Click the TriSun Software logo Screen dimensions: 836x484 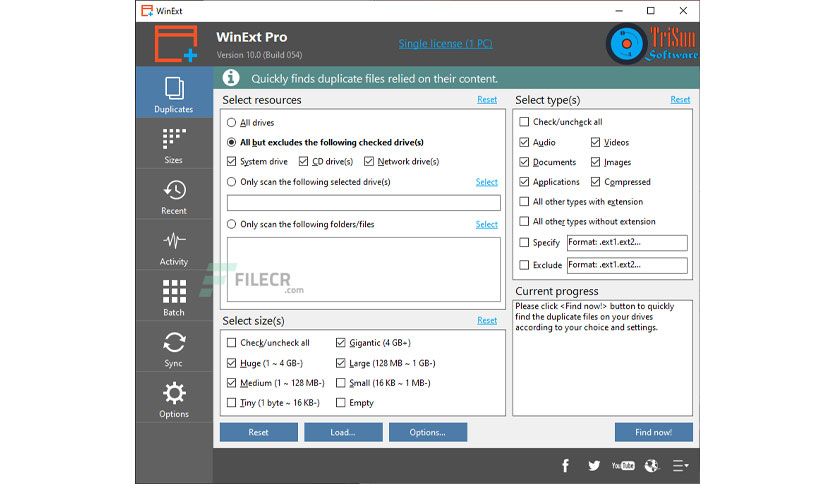[652, 44]
